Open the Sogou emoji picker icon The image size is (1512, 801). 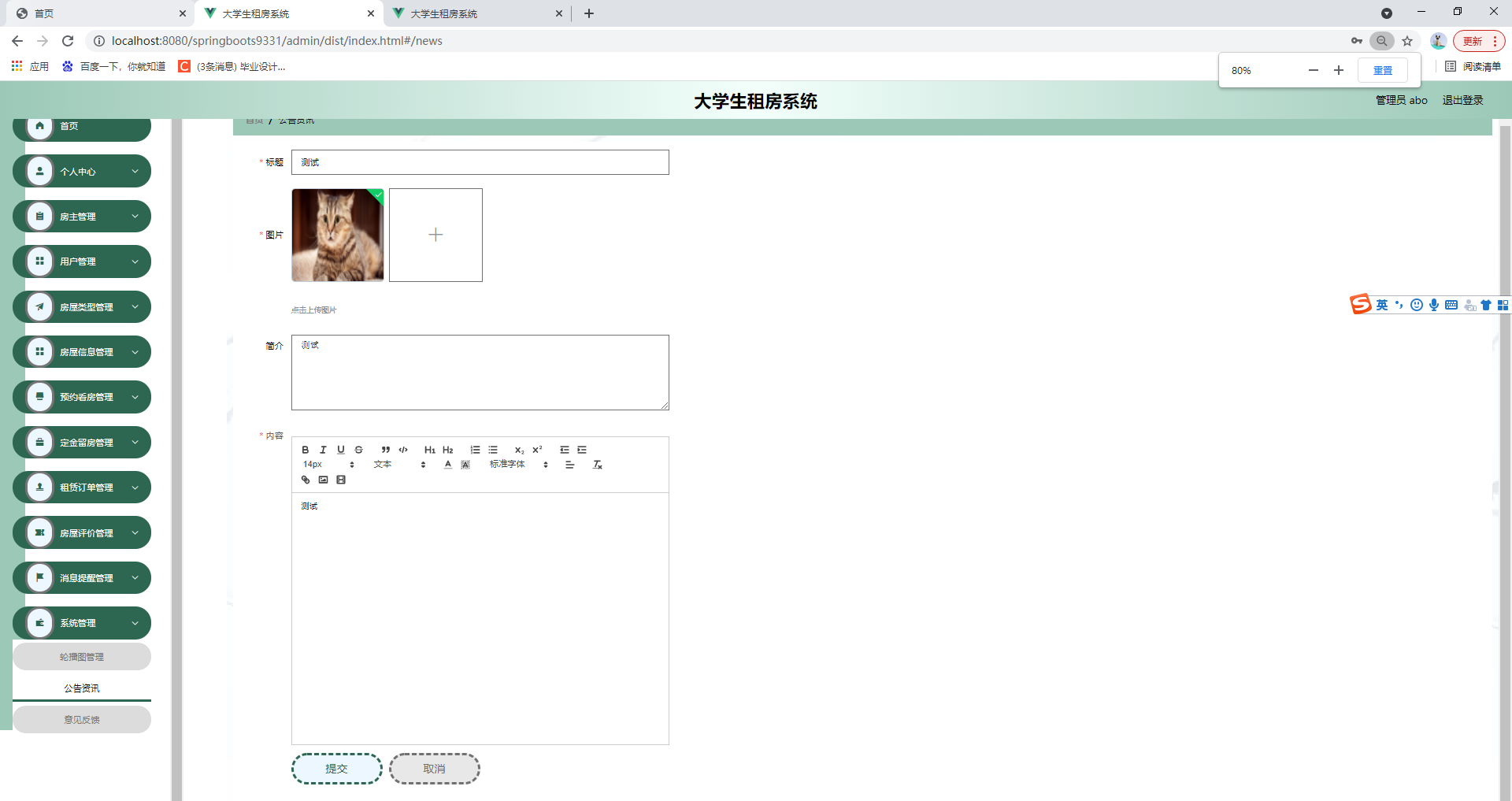coord(1417,305)
